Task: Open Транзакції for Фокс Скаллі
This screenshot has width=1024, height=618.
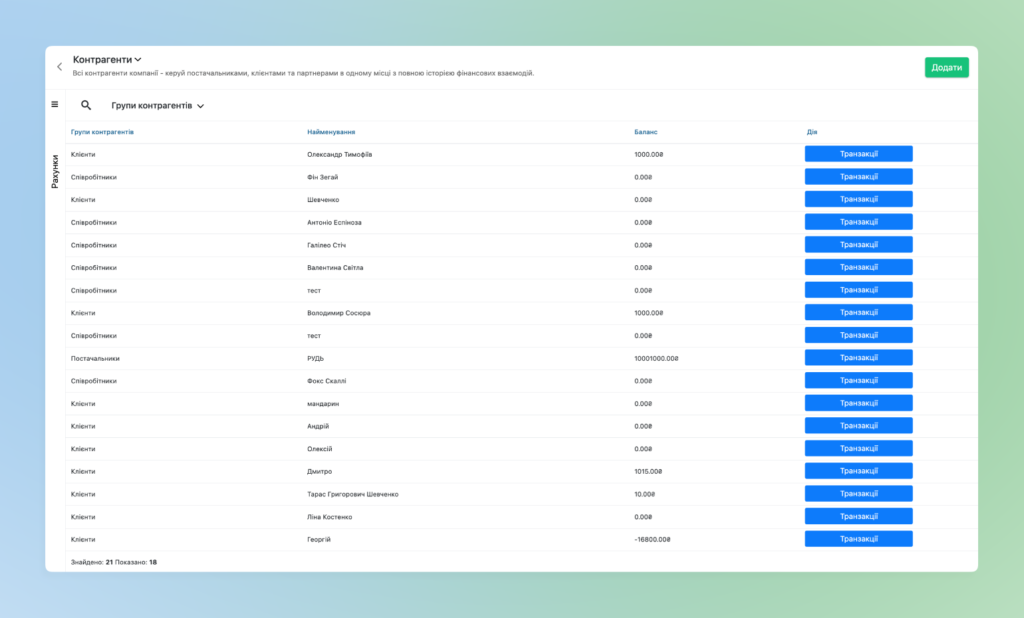Action: coord(858,380)
